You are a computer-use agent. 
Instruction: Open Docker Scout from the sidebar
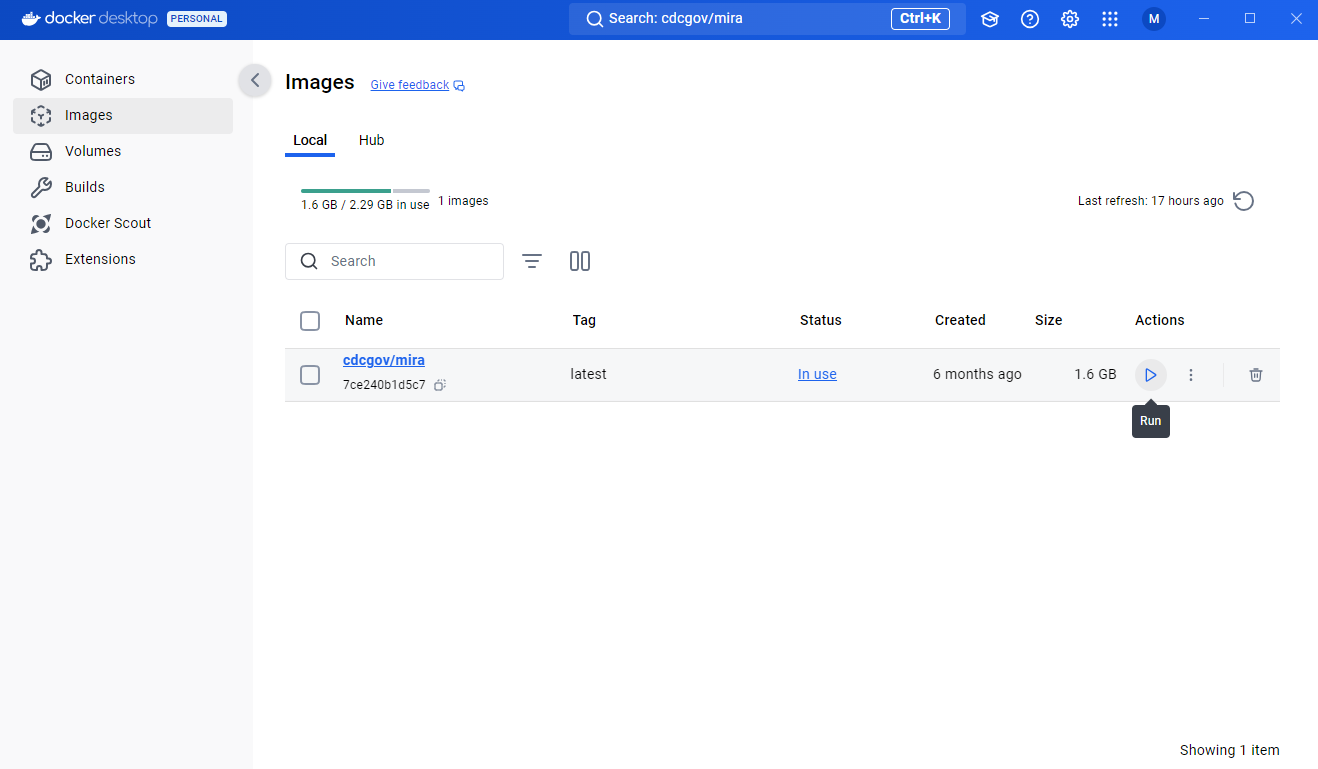(x=123, y=223)
